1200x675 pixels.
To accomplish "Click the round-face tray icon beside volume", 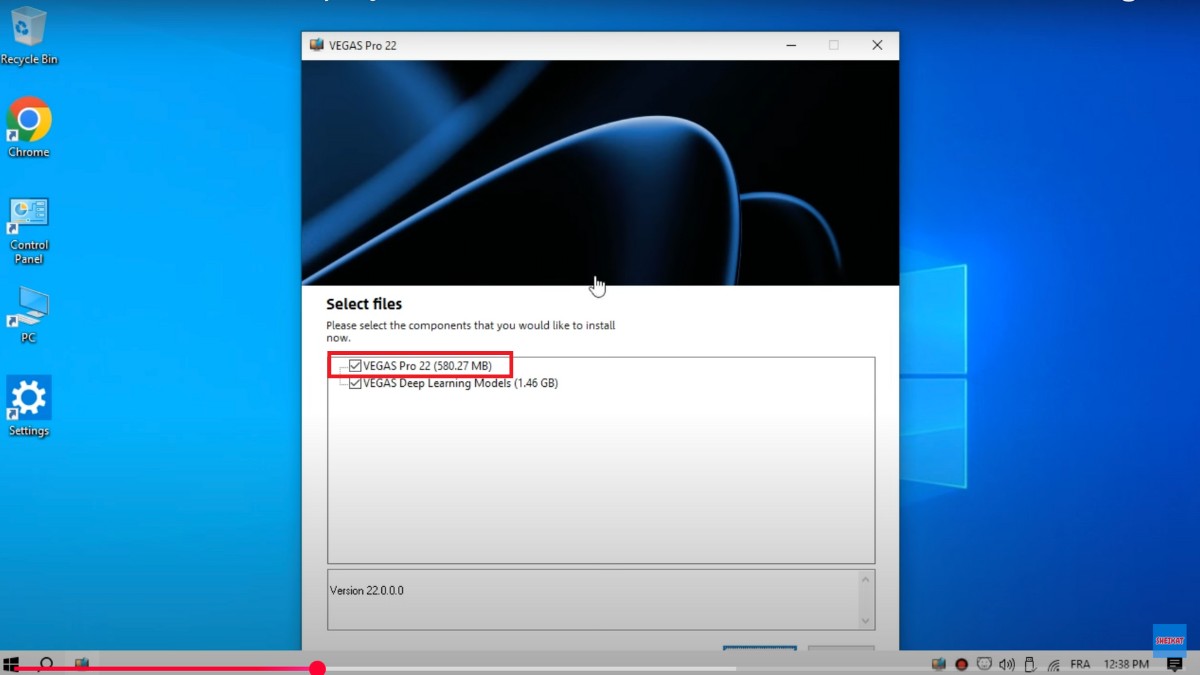I will (x=984, y=664).
